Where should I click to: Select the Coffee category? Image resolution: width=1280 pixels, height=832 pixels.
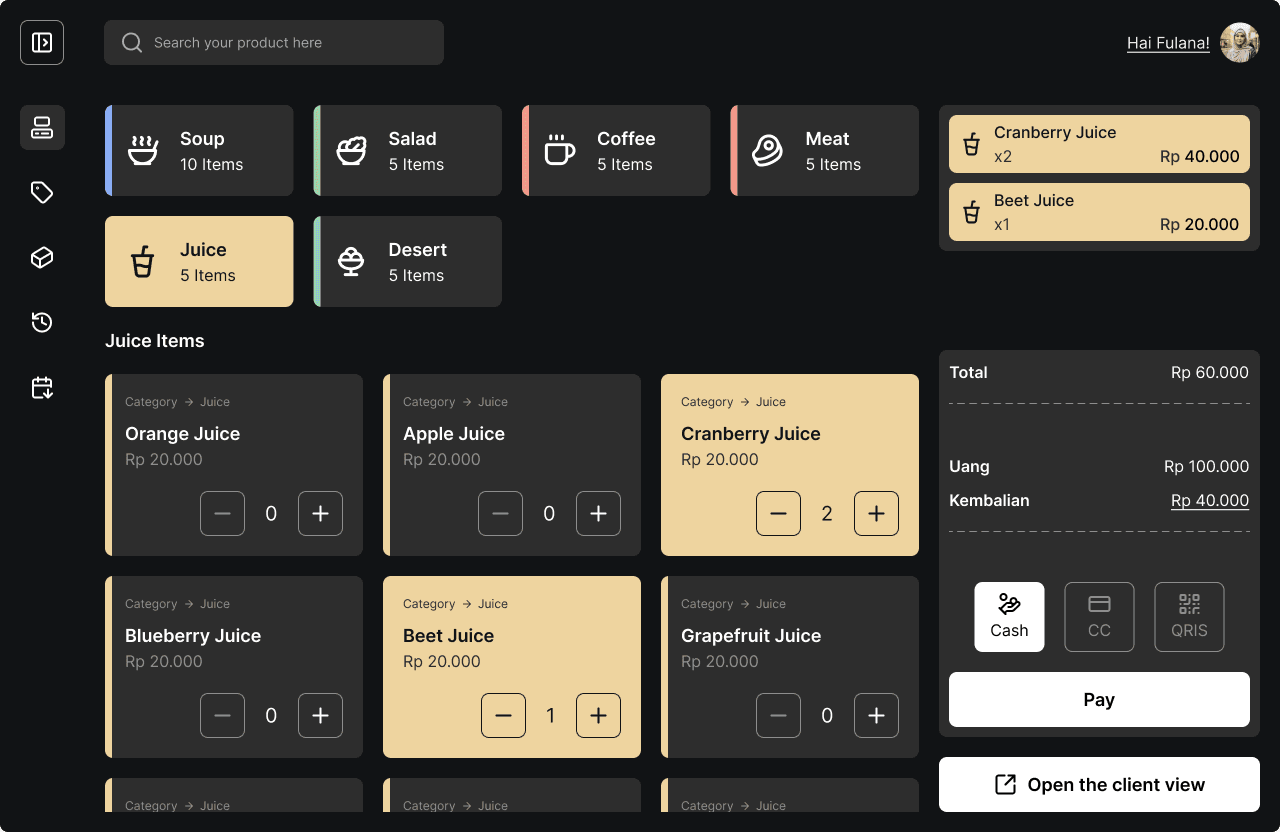pos(616,150)
